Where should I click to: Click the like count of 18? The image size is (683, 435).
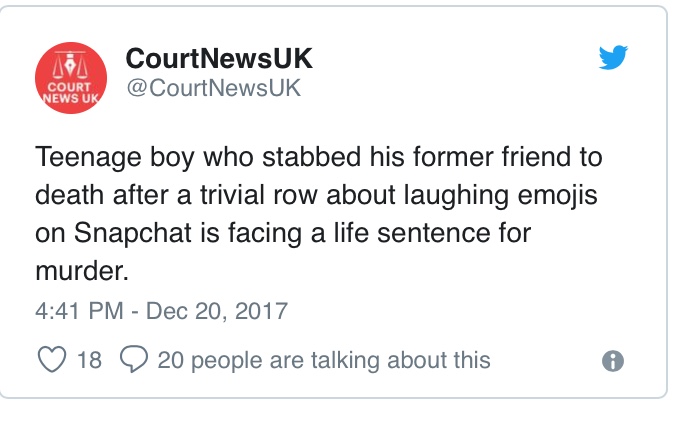pos(89,359)
